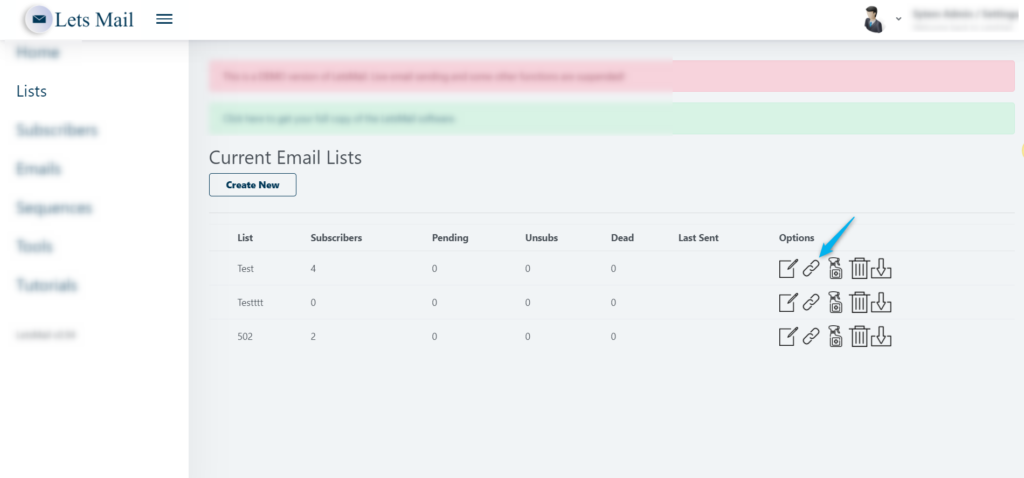The image size is (1024, 478).
Task: Click subscriber count 4 for Test
Action: click(x=313, y=268)
